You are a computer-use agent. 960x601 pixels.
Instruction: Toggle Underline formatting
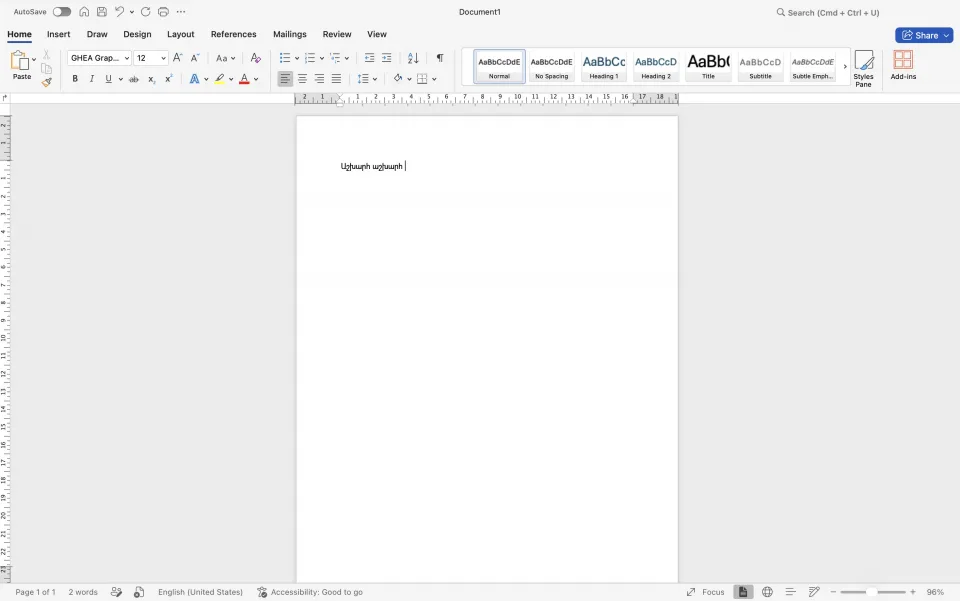[x=108, y=79]
